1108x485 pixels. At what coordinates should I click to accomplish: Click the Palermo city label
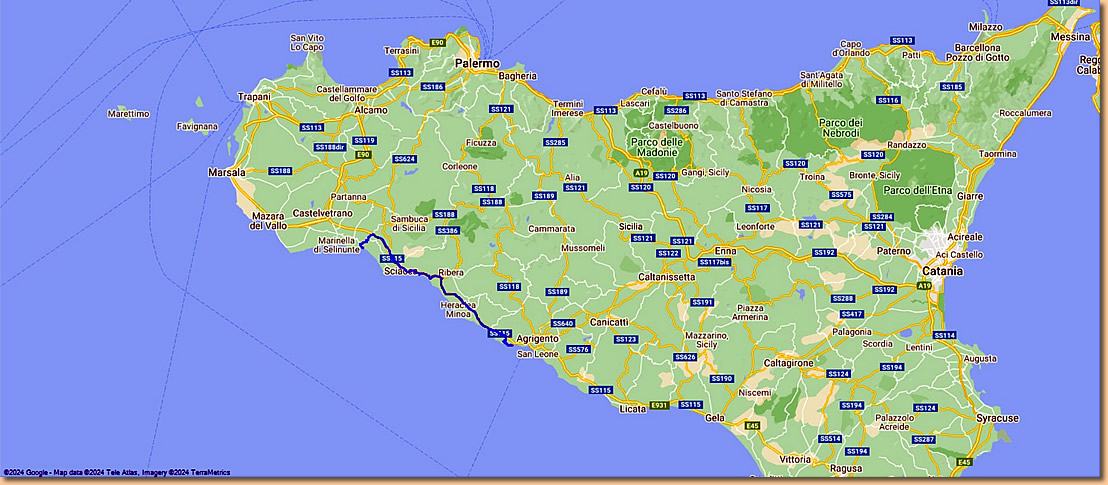477,64
